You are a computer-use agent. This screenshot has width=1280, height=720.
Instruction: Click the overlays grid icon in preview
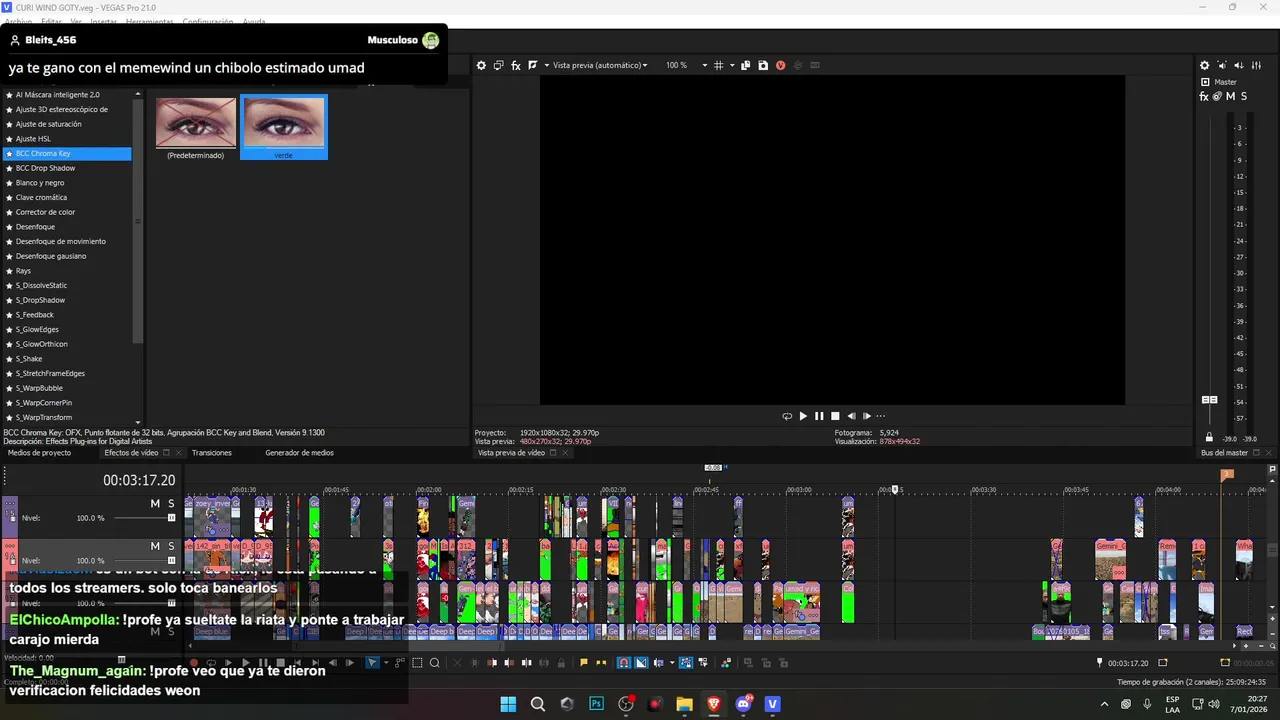pyautogui.click(x=718, y=65)
